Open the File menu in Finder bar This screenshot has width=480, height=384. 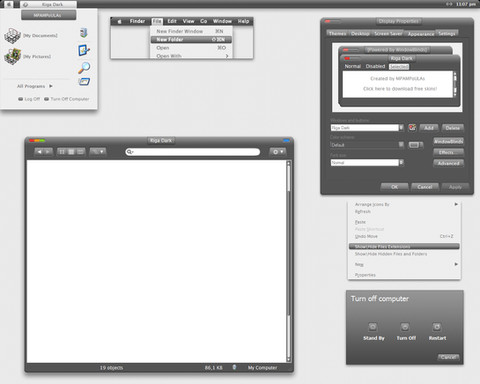(157, 21)
